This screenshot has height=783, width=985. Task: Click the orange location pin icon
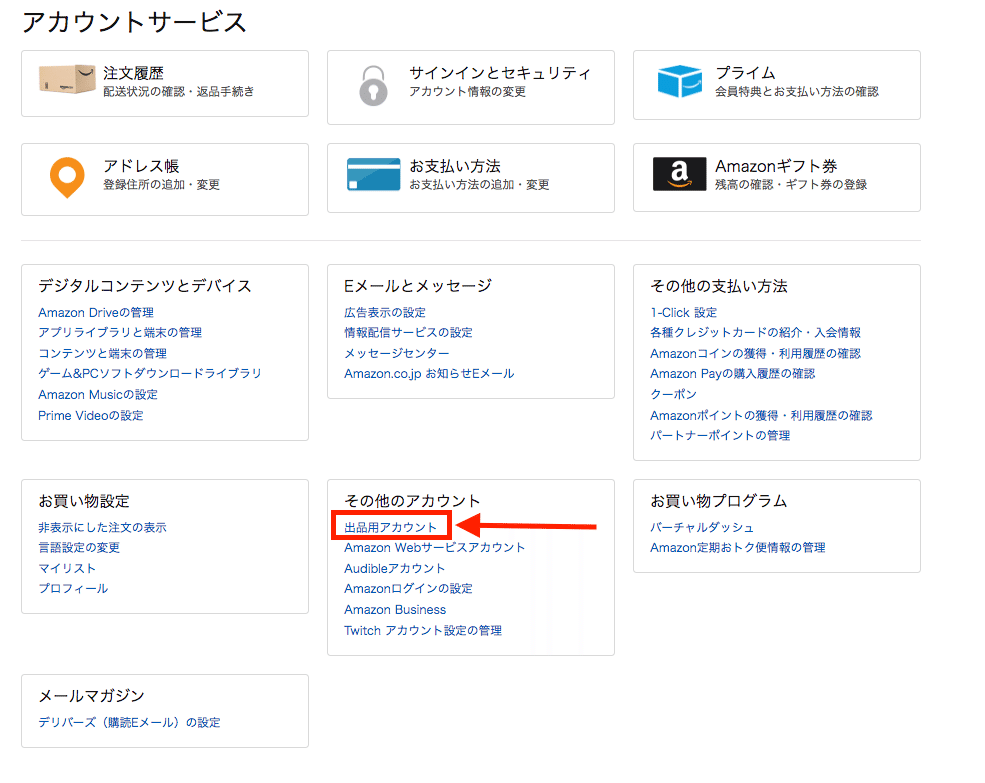click(67, 177)
